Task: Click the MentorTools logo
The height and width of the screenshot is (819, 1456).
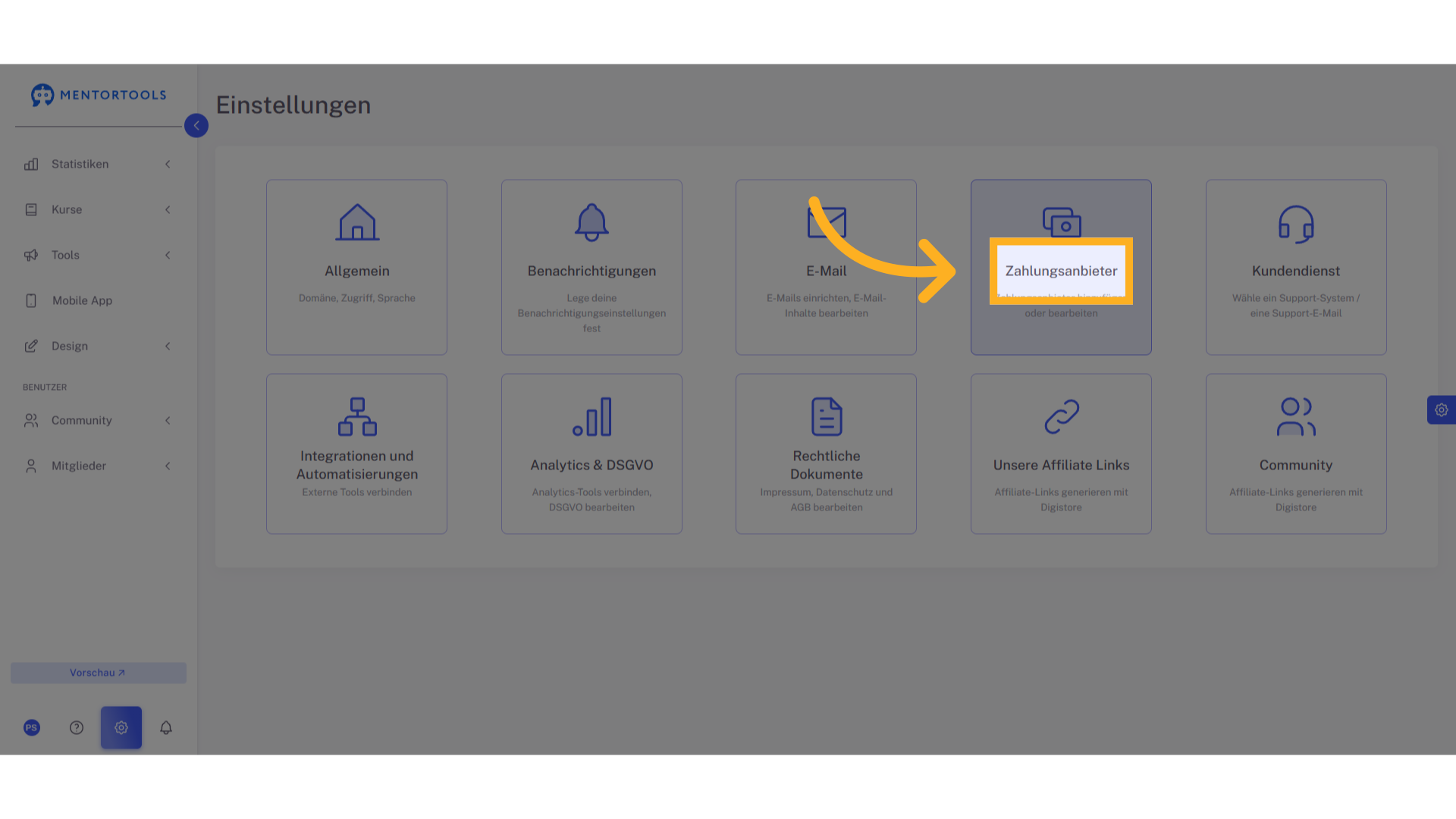Action: click(99, 95)
